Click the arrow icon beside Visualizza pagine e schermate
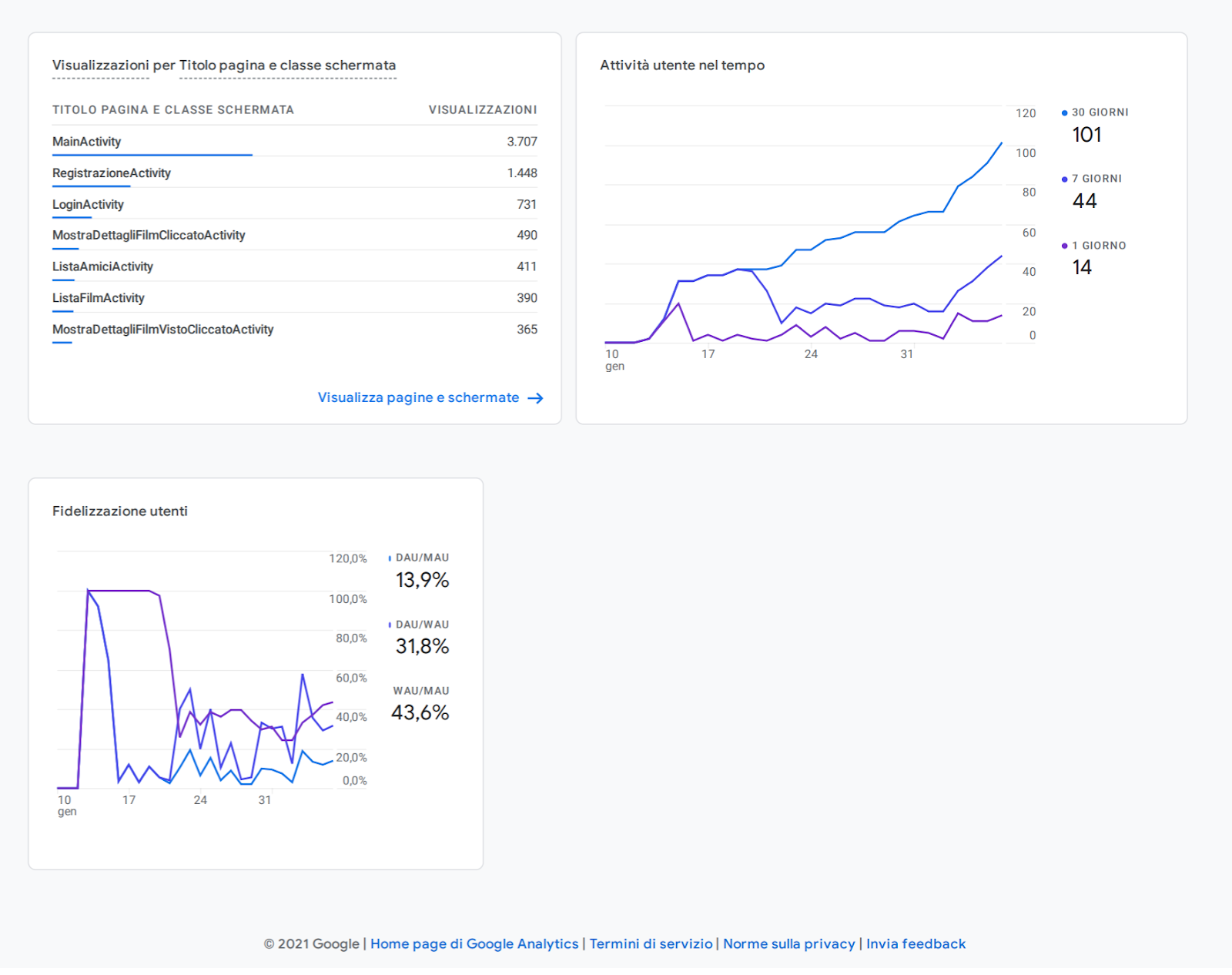This screenshot has height=975, width=1232. point(535,398)
